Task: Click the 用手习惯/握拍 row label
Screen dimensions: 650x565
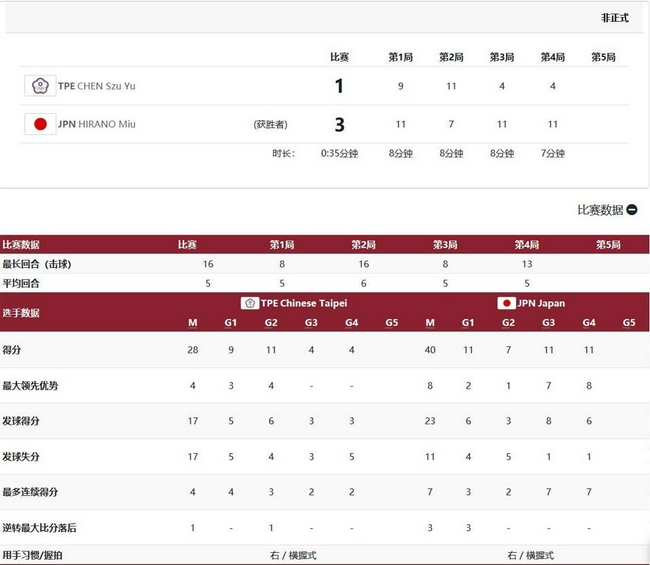Action: pos(32,555)
